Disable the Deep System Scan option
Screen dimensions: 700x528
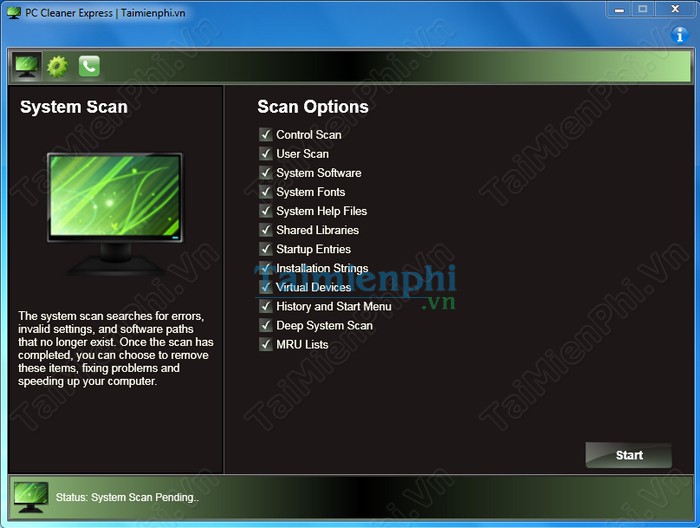coord(266,325)
